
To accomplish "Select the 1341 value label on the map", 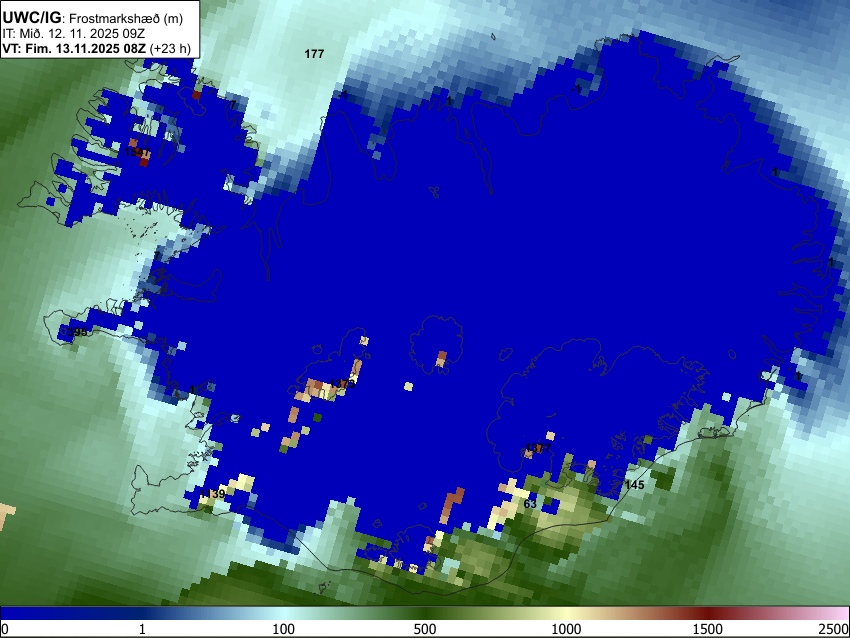I will [x=138, y=152].
